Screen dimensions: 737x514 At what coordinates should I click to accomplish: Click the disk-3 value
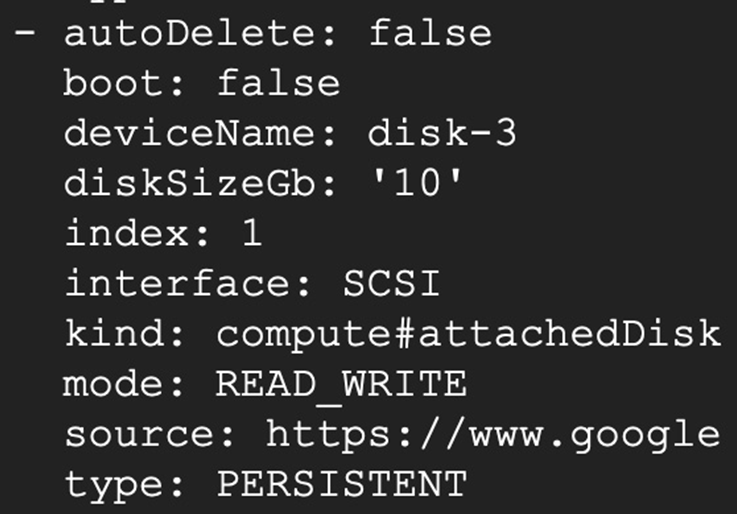coord(441,133)
